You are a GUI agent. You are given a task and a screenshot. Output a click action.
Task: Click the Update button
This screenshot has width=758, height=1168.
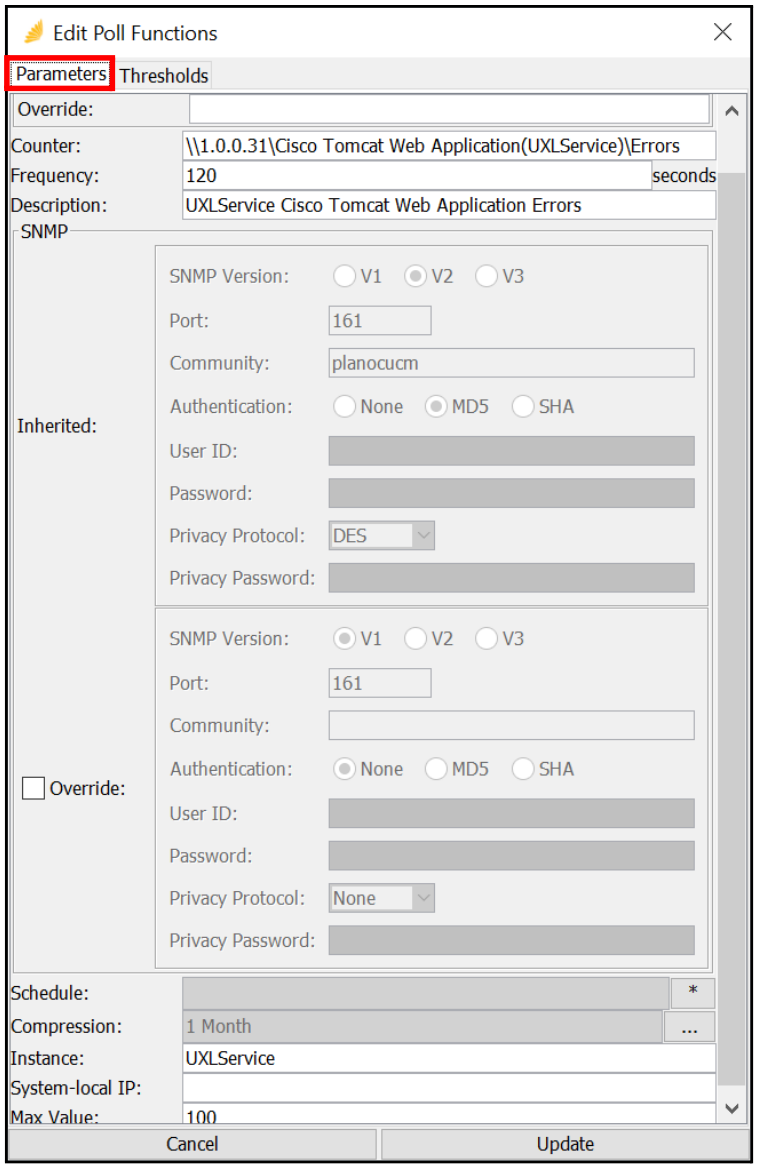(565, 1144)
